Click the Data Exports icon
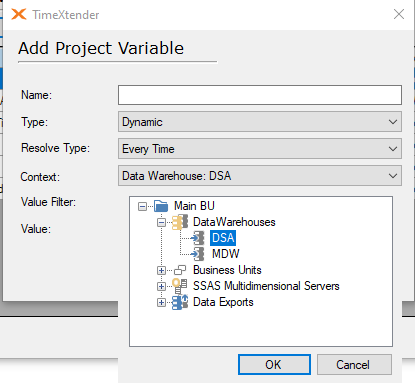The width and height of the screenshot is (415, 383). coord(180,302)
